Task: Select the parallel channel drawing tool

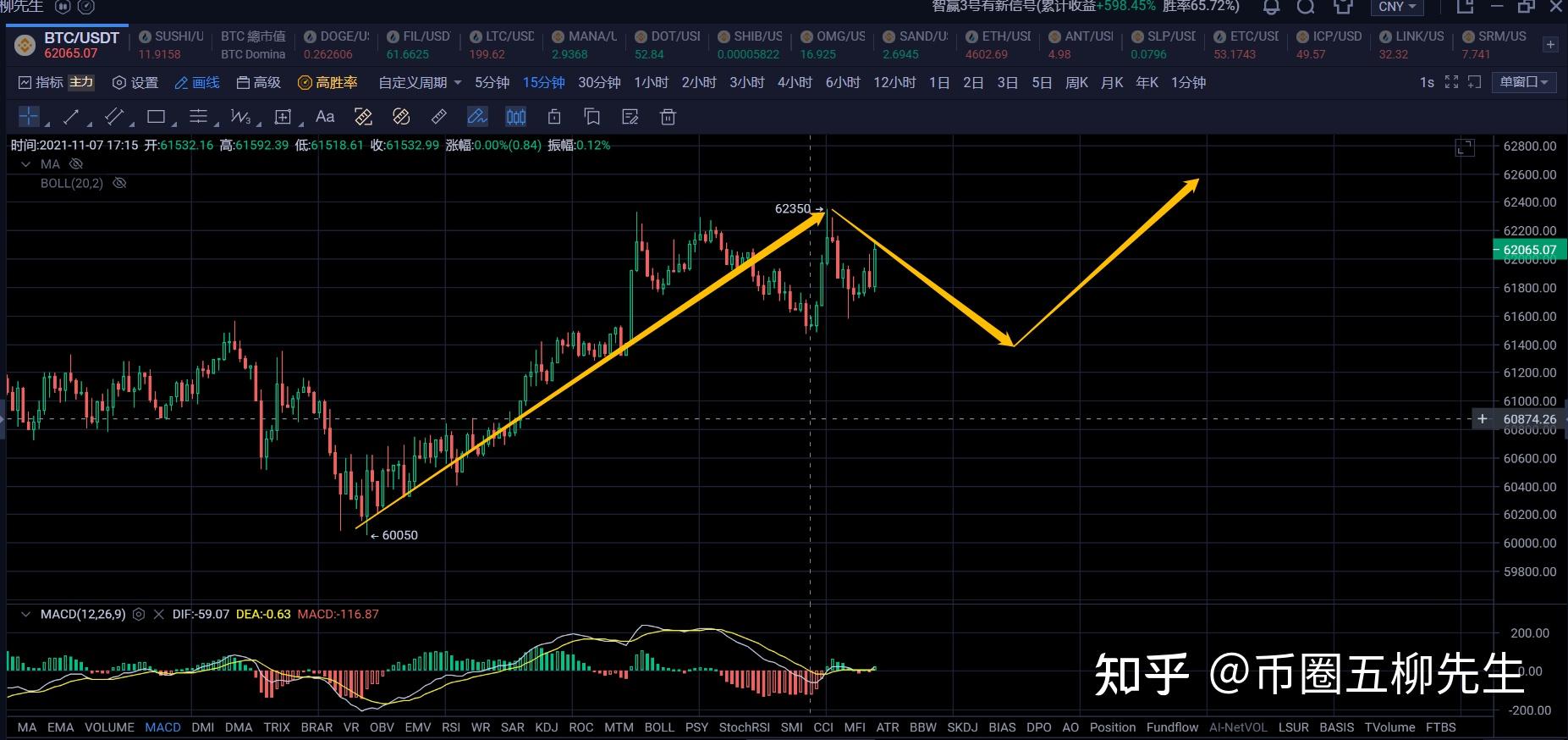Action: click(x=113, y=117)
